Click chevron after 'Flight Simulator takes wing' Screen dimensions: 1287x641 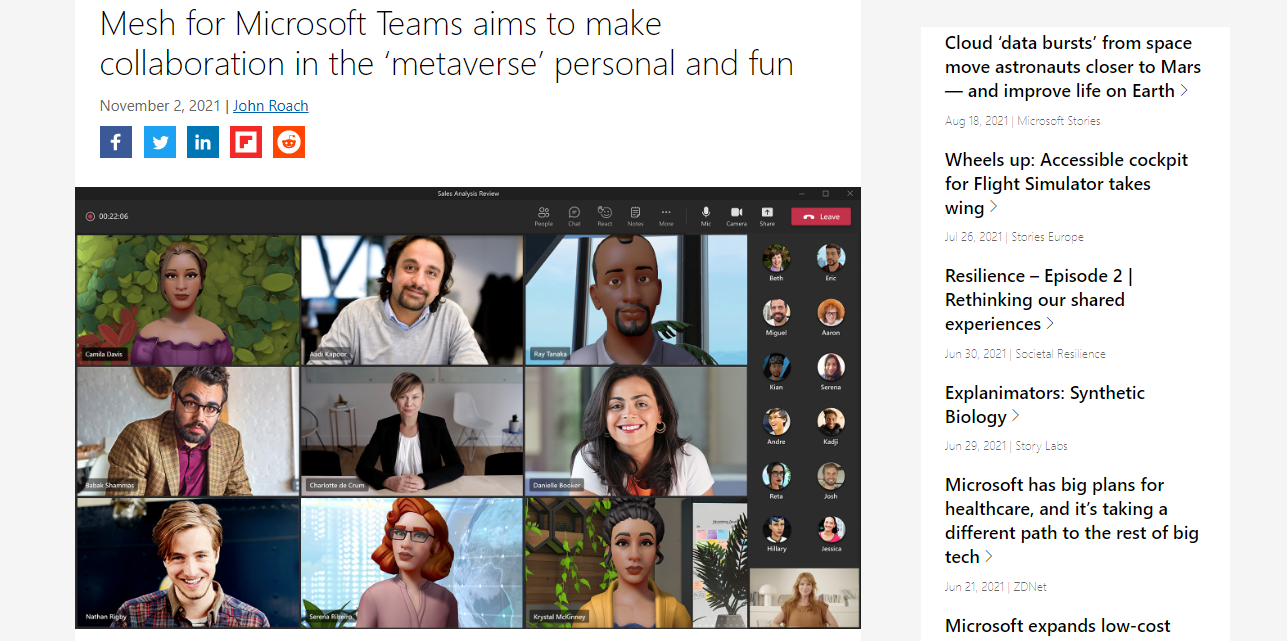994,208
